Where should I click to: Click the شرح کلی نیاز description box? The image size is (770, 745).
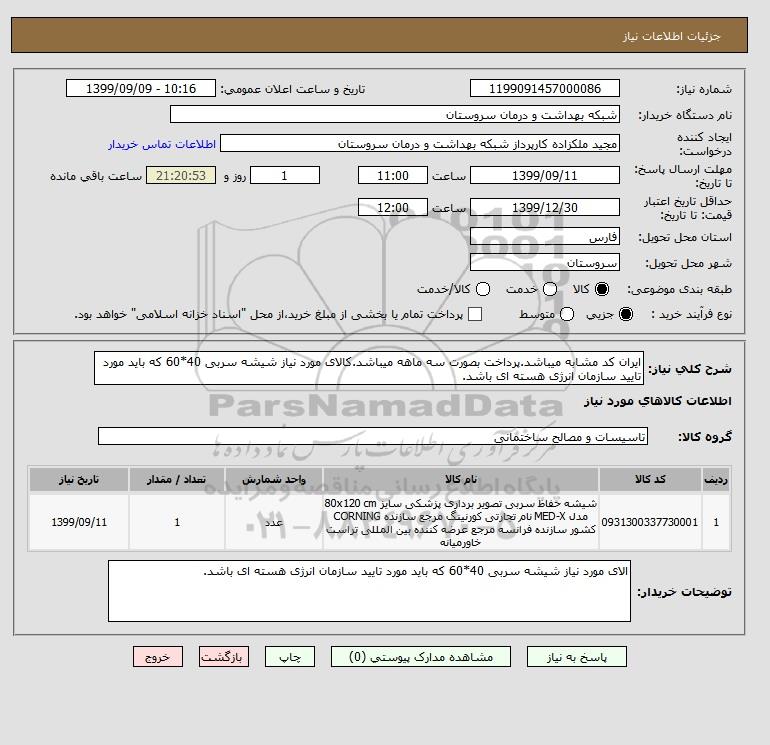click(369, 368)
